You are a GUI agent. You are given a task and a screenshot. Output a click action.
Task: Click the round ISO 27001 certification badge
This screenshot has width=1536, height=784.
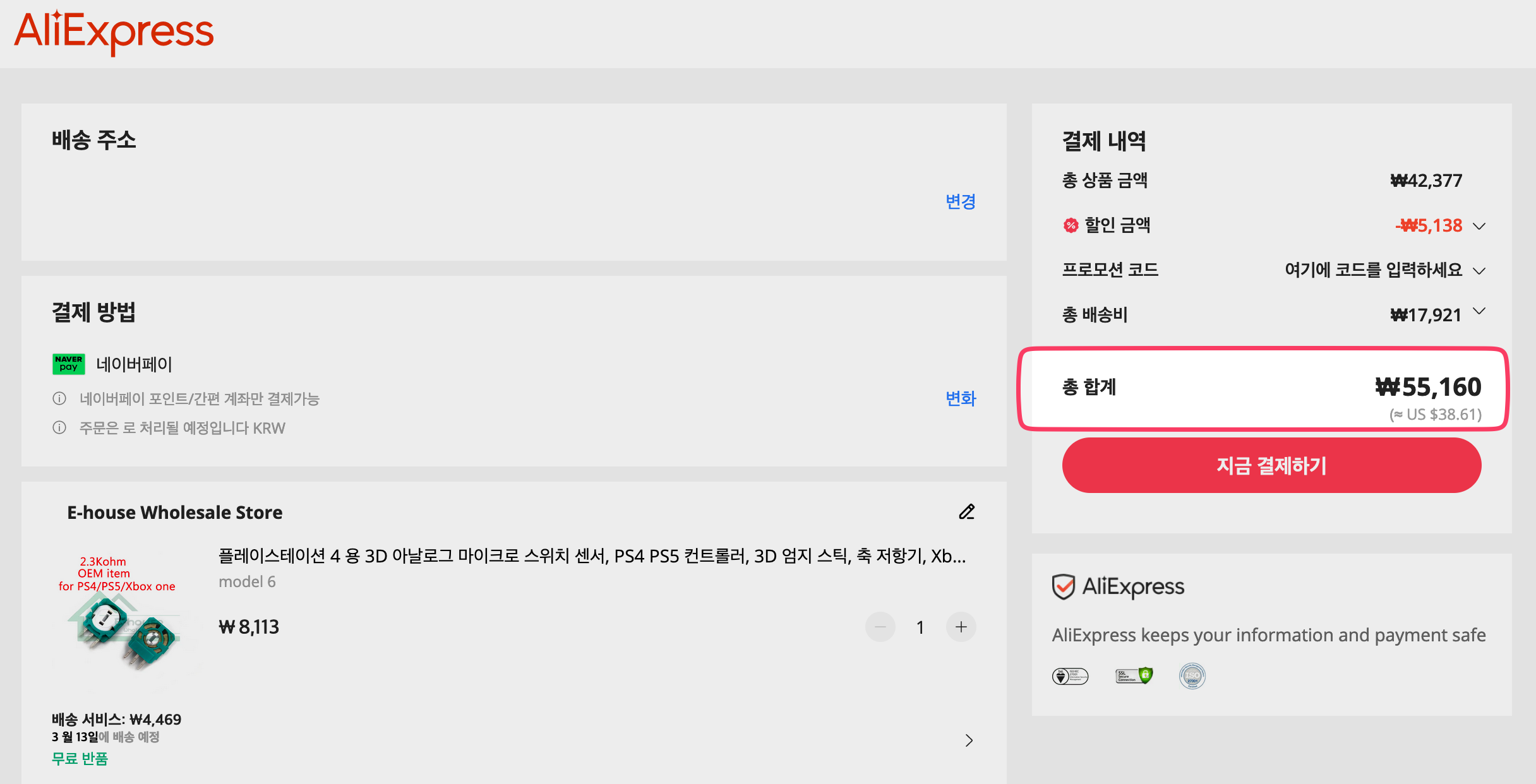click(1192, 676)
